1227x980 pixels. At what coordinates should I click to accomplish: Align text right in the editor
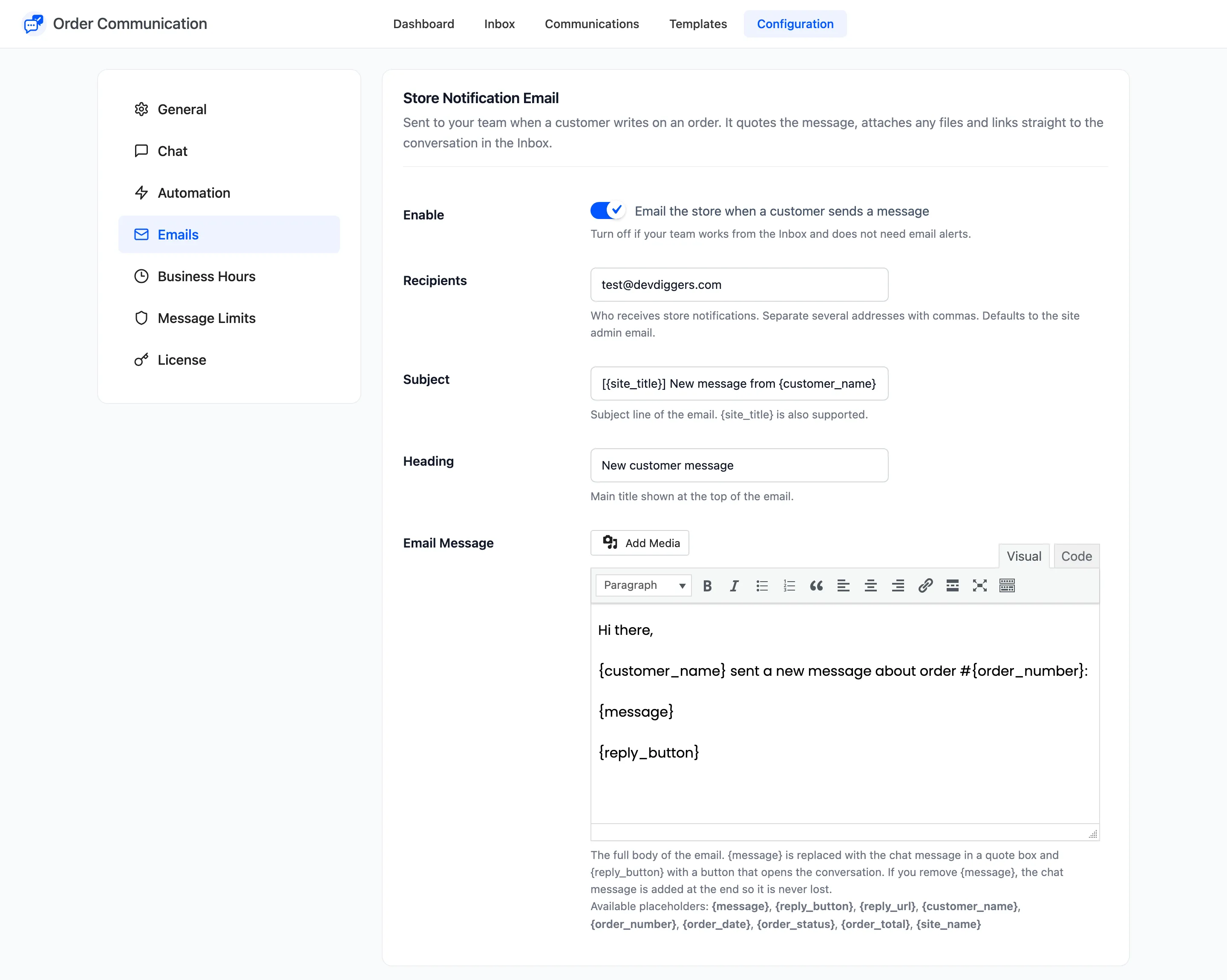tap(898, 585)
